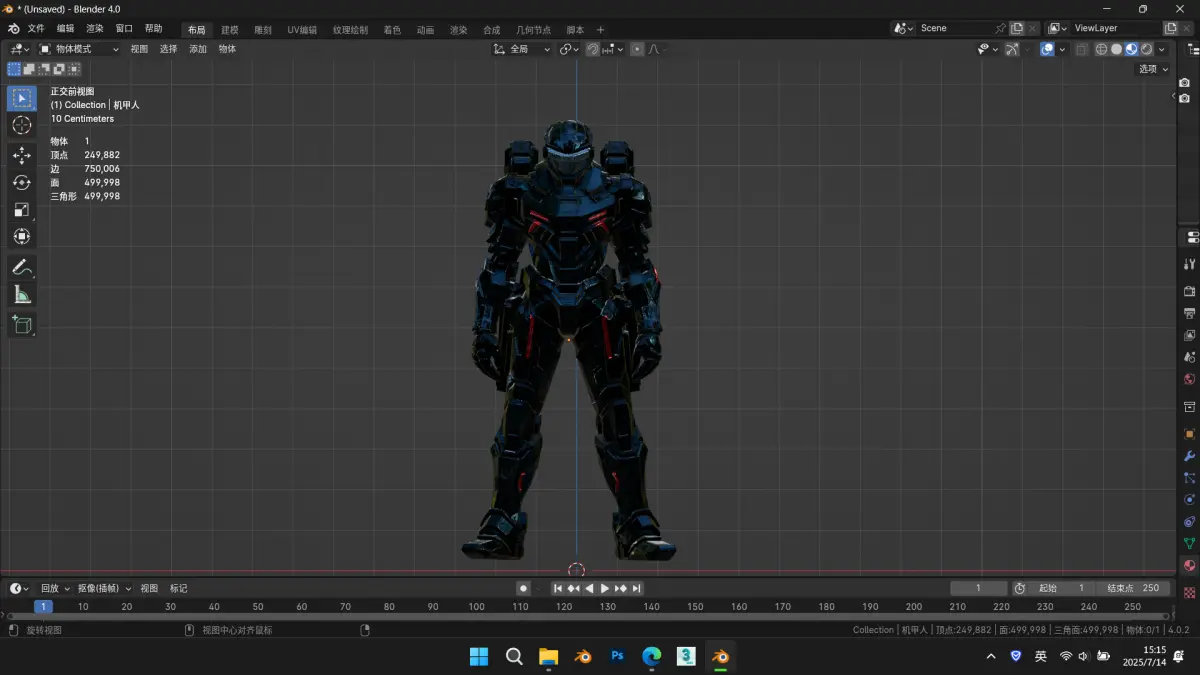This screenshot has width=1200, height=675.
Task: Toggle gizmo display button
Action: (x=1012, y=49)
